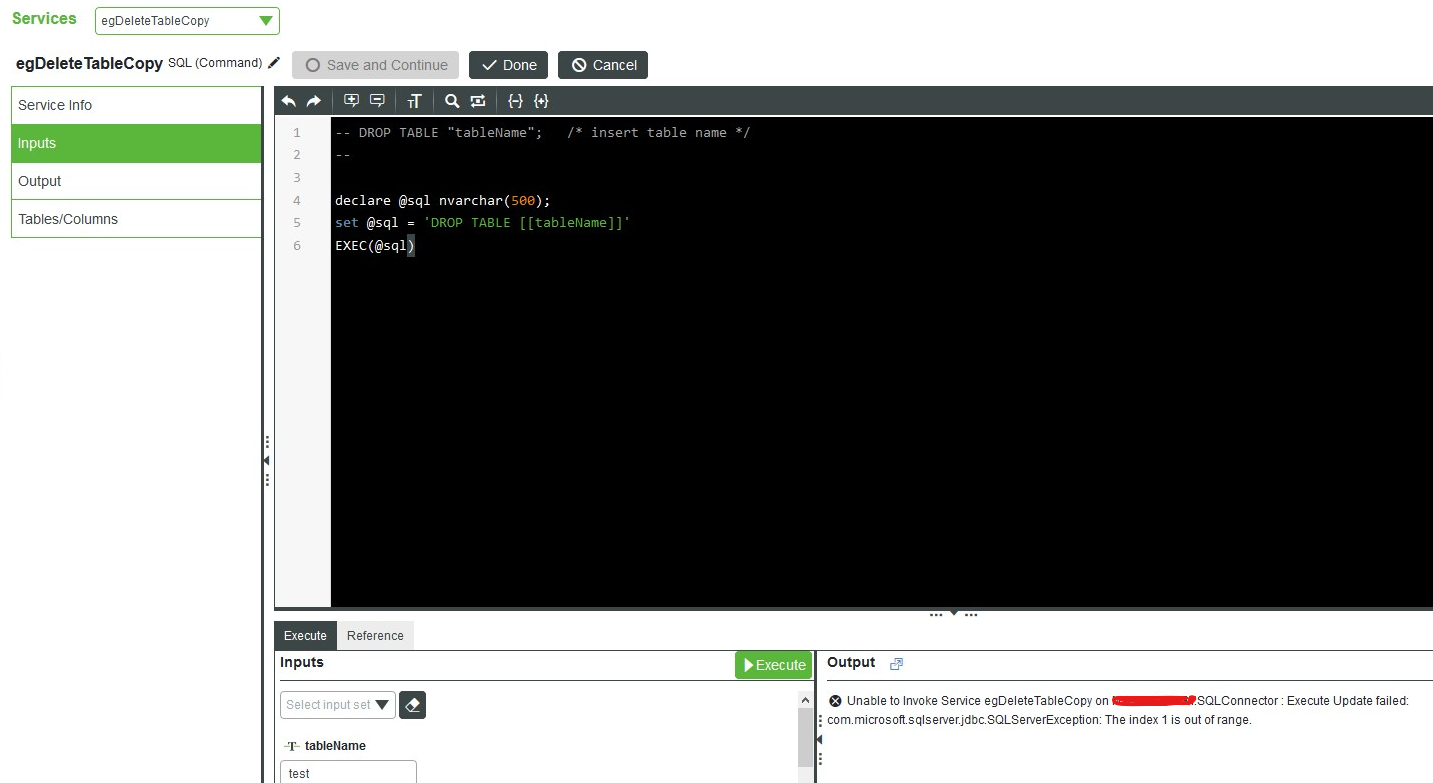Open the Select input set dropdown
The height and width of the screenshot is (783, 1433).
[337, 705]
